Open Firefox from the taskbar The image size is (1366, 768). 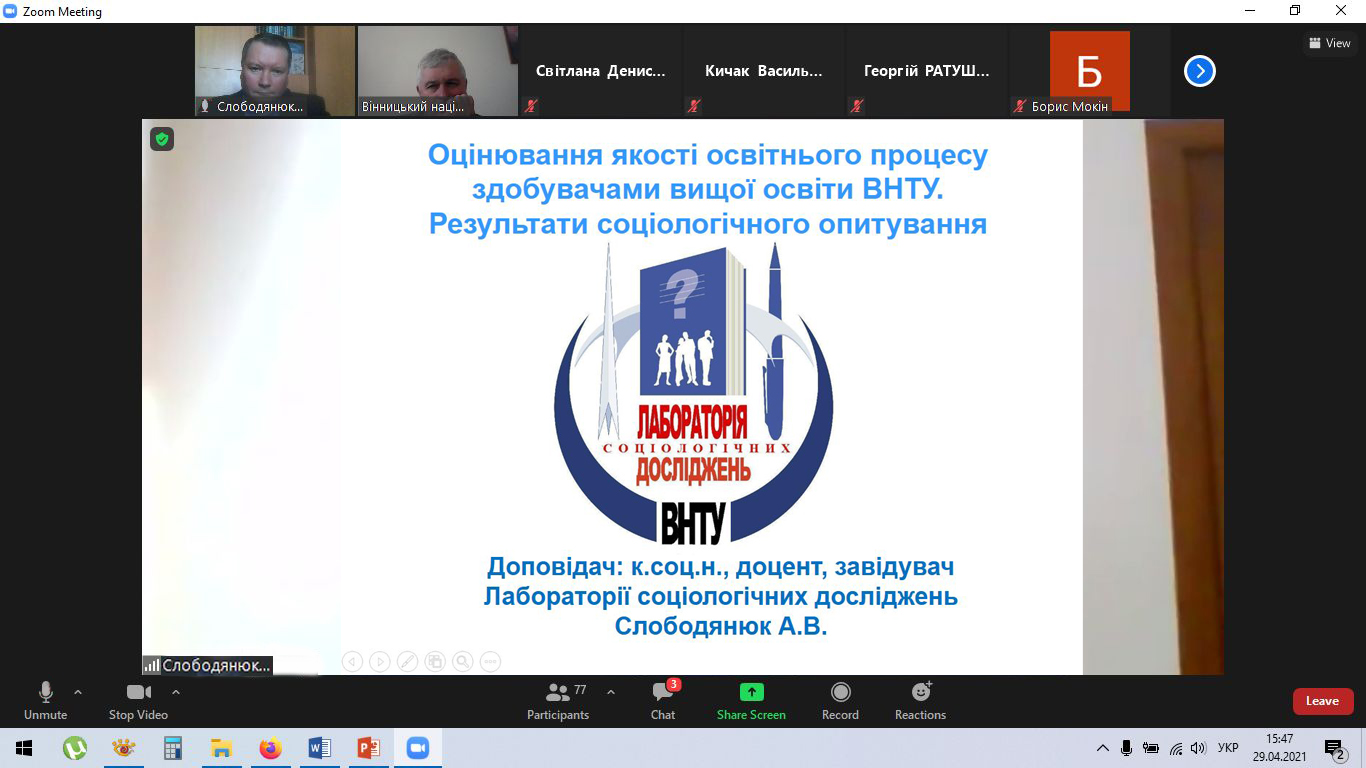click(x=270, y=748)
